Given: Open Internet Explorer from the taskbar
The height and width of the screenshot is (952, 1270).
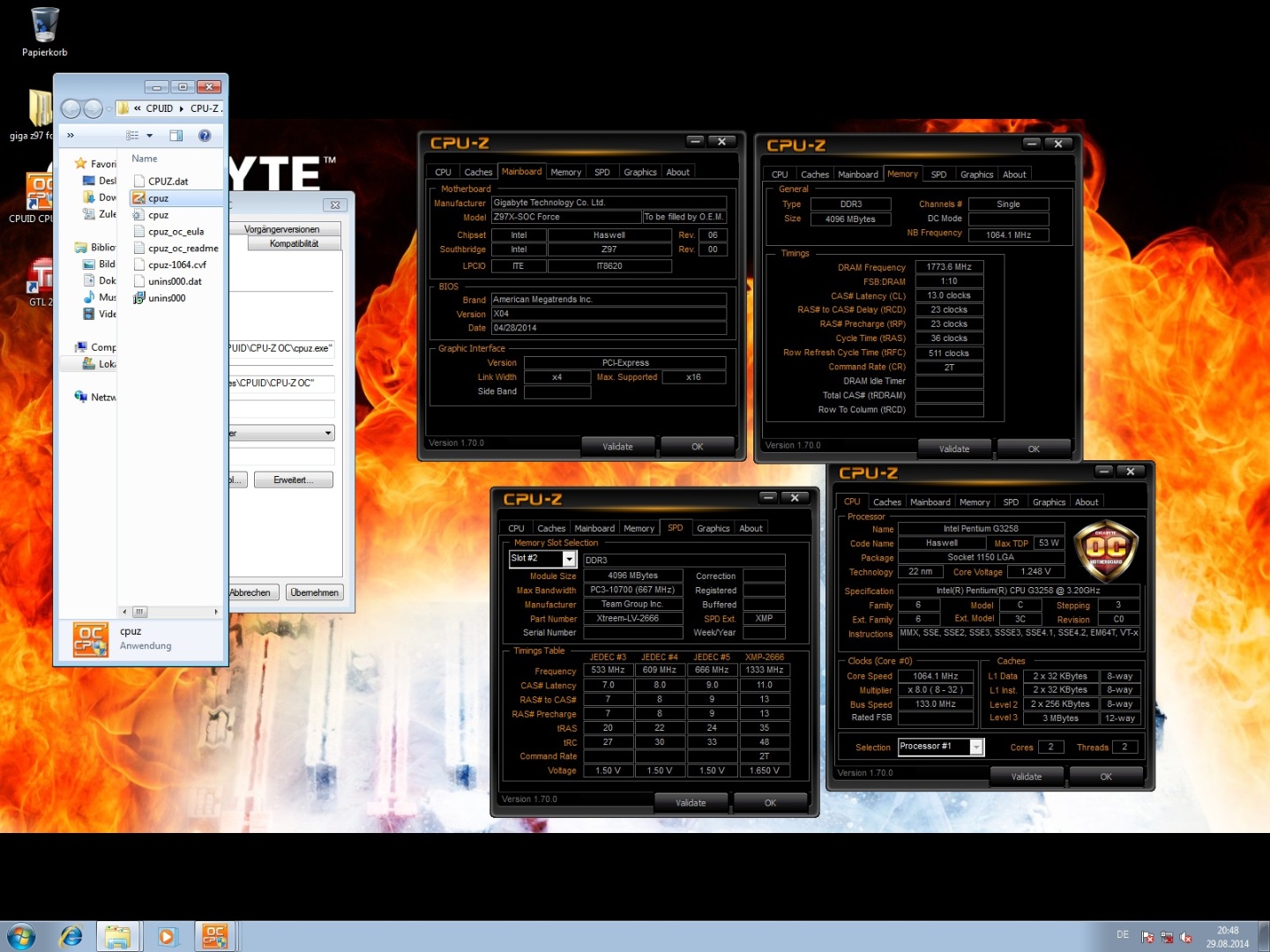Looking at the screenshot, I should pyautogui.click(x=71, y=936).
